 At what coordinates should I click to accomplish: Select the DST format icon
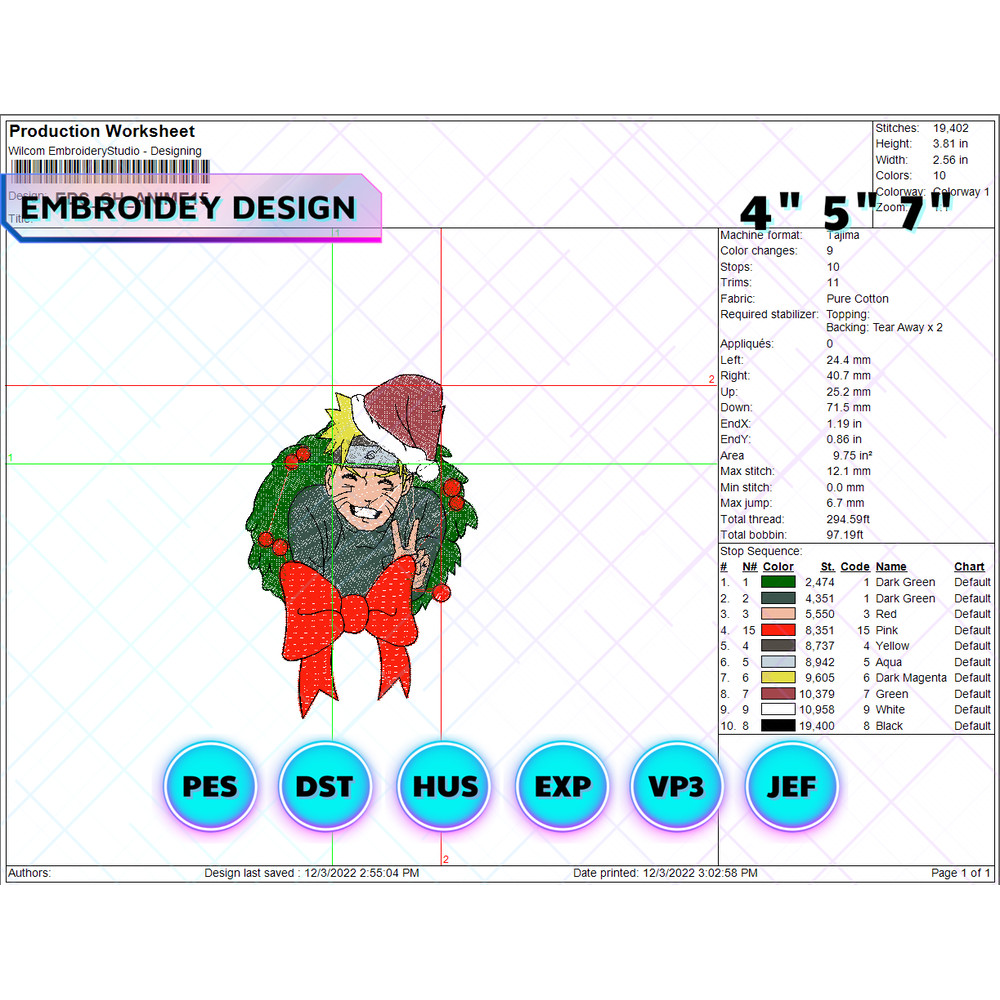326,787
